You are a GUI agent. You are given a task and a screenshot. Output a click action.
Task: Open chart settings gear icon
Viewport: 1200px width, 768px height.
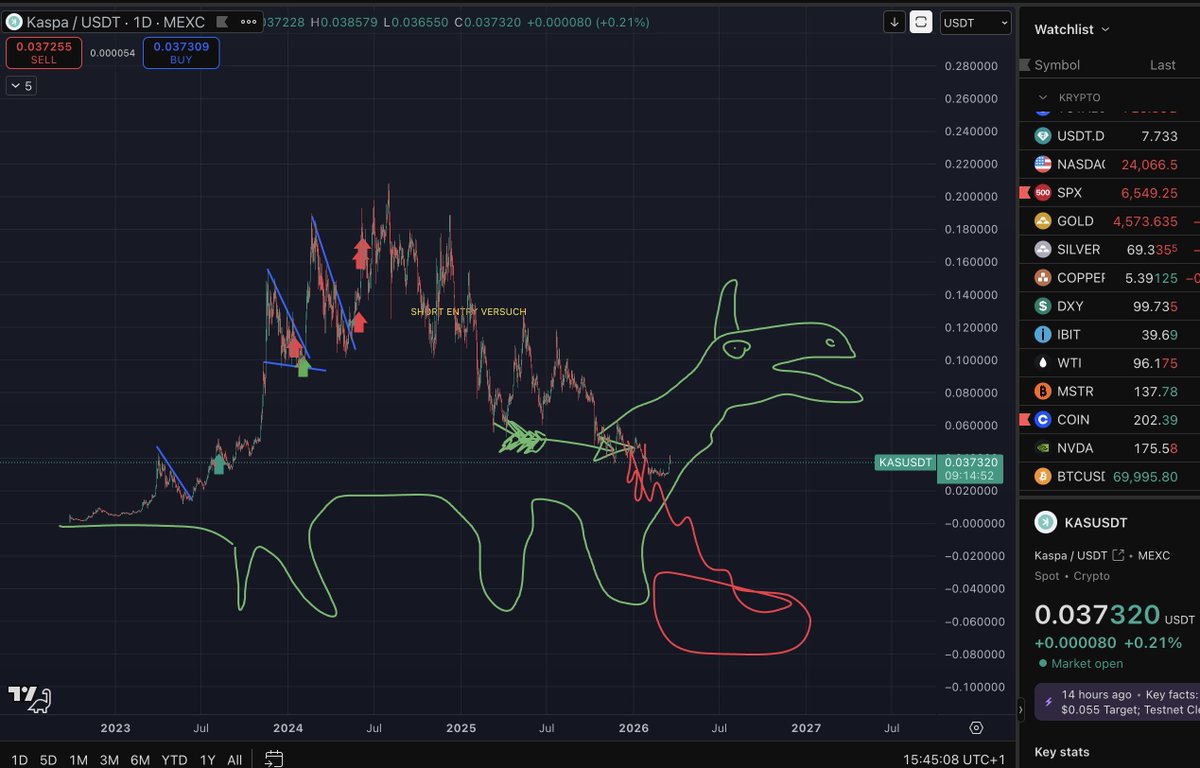976,728
